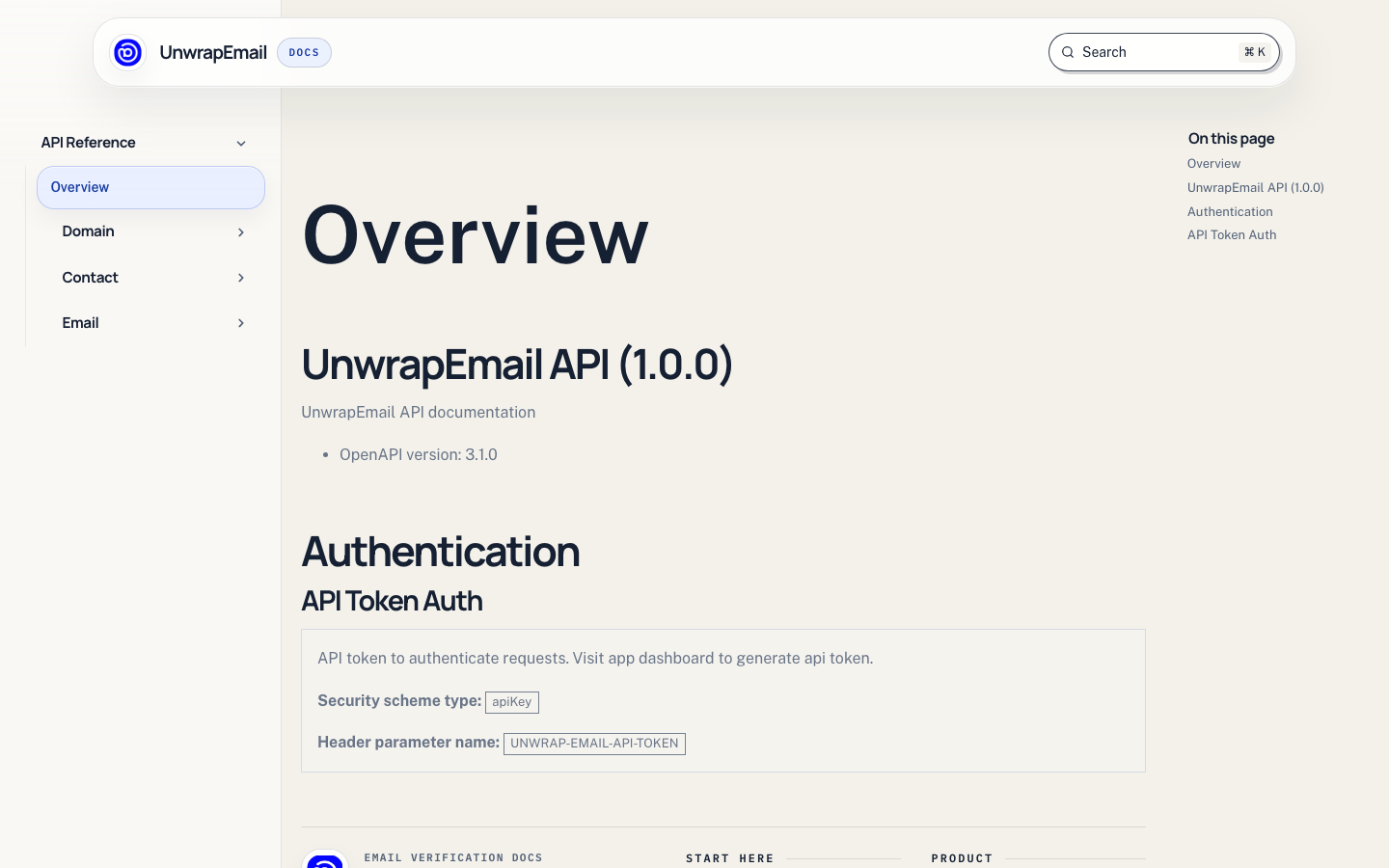1389x868 pixels.
Task: Jump to Overview in On this page
Action: tap(1213, 164)
